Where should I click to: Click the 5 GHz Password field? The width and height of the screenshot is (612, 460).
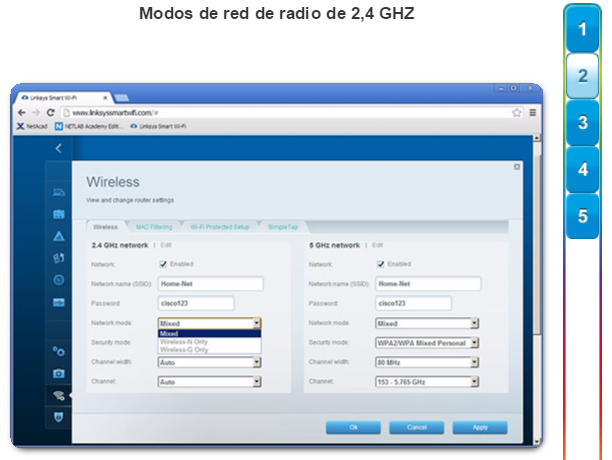(413, 303)
